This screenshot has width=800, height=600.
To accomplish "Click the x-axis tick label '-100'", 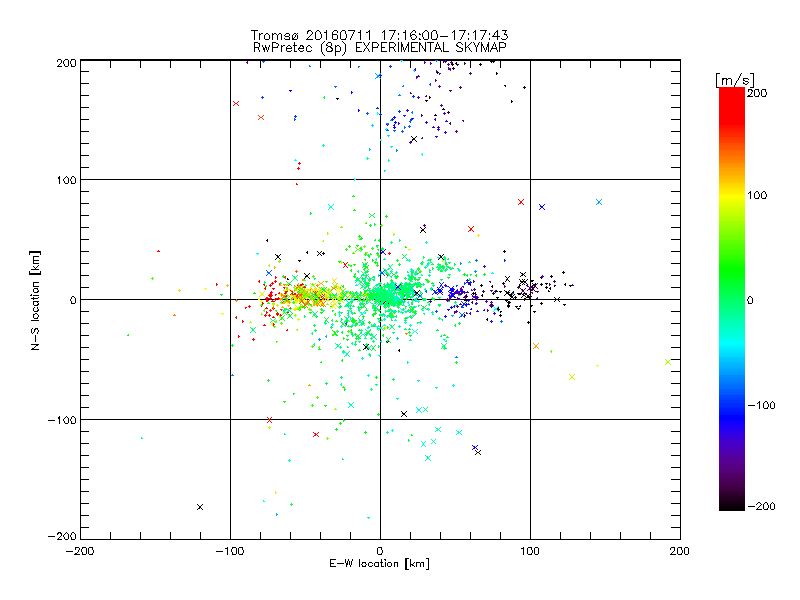I will 230,551.
